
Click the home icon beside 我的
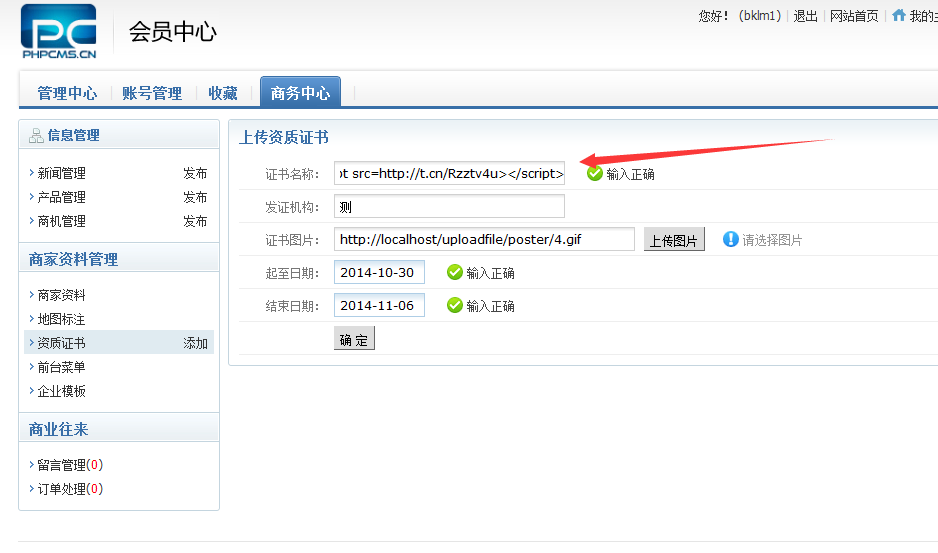coord(899,16)
